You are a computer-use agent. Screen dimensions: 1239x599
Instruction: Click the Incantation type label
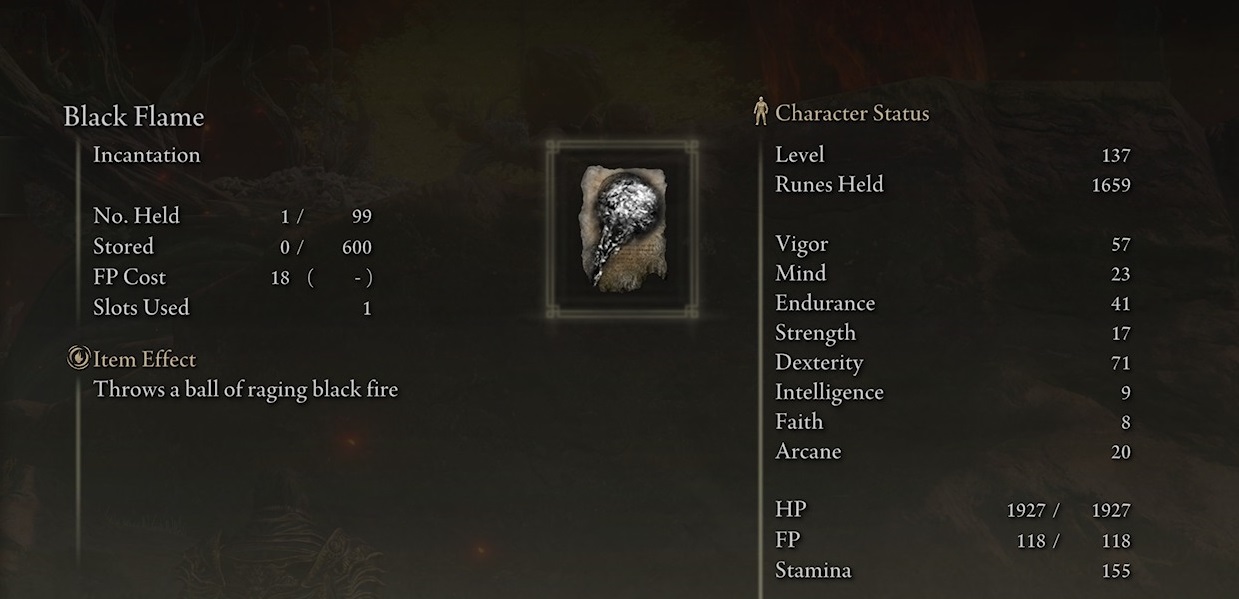[x=146, y=155]
